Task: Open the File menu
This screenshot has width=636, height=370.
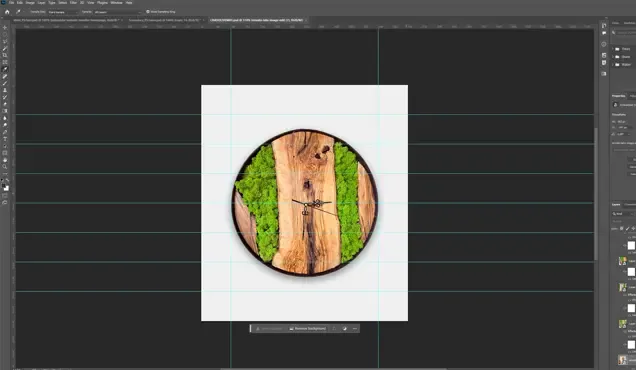Action: click(11, 2)
